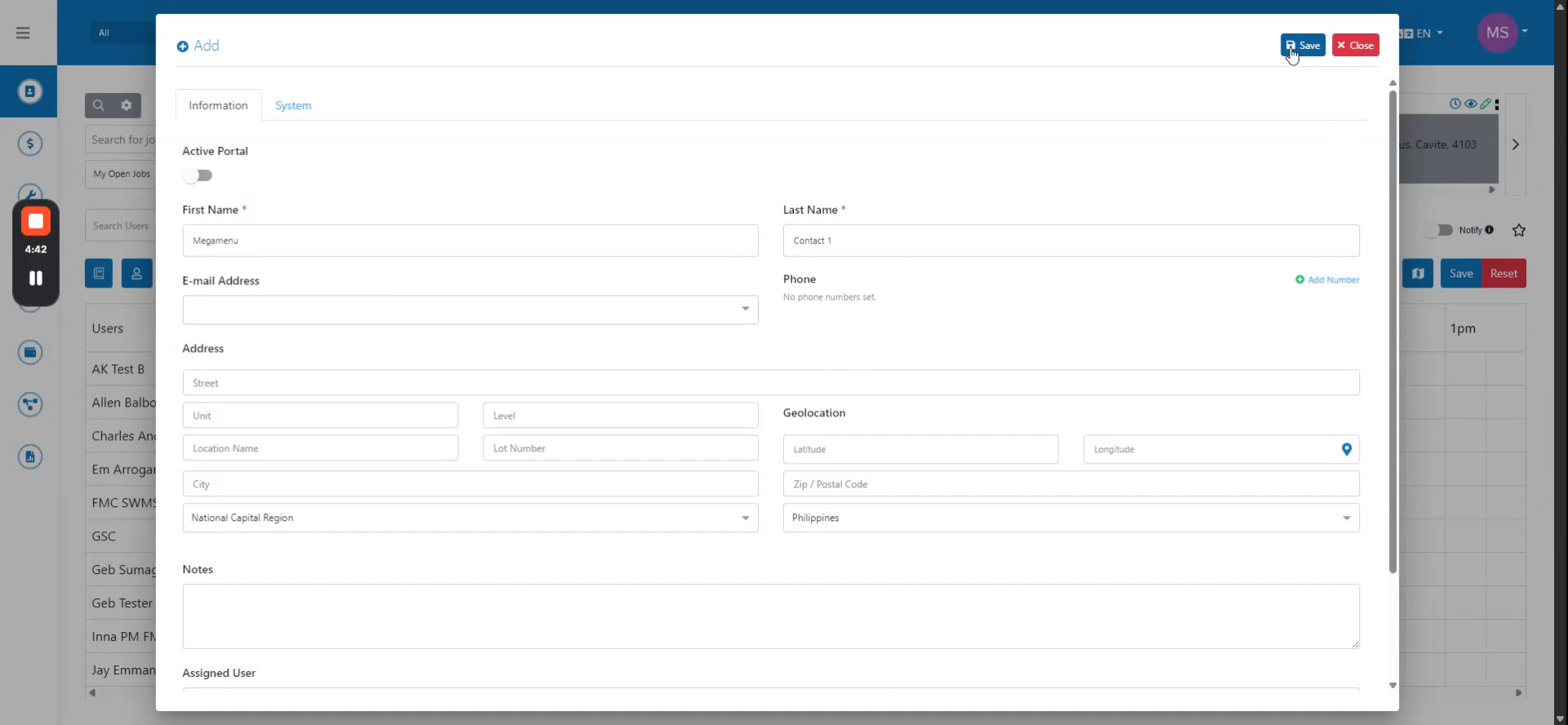Image resolution: width=1568 pixels, height=725 pixels.
Task: Click the MS user avatar
Action: 1497,33
